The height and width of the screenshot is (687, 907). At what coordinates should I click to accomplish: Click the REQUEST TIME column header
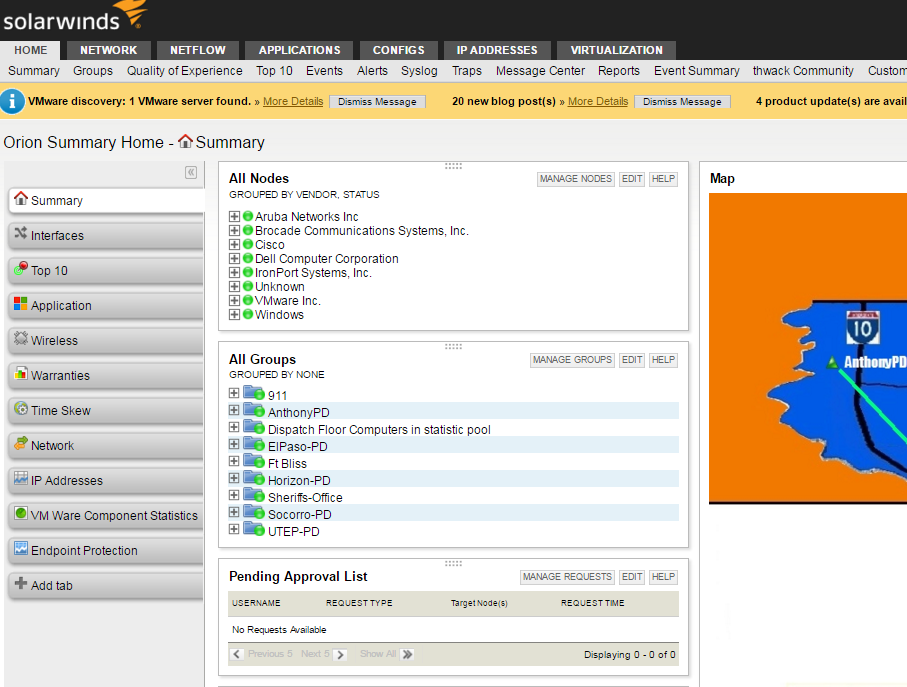coord(592,603)
